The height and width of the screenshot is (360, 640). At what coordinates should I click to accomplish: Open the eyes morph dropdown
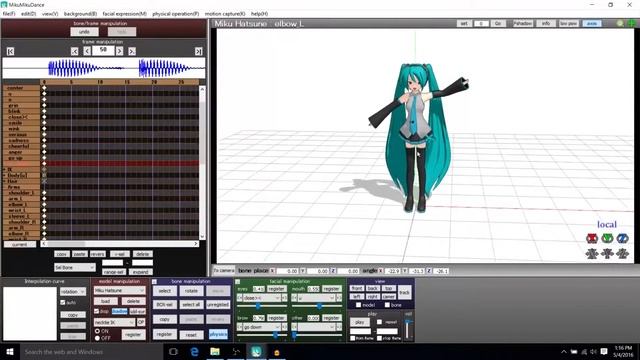click(x=261, y=298)
